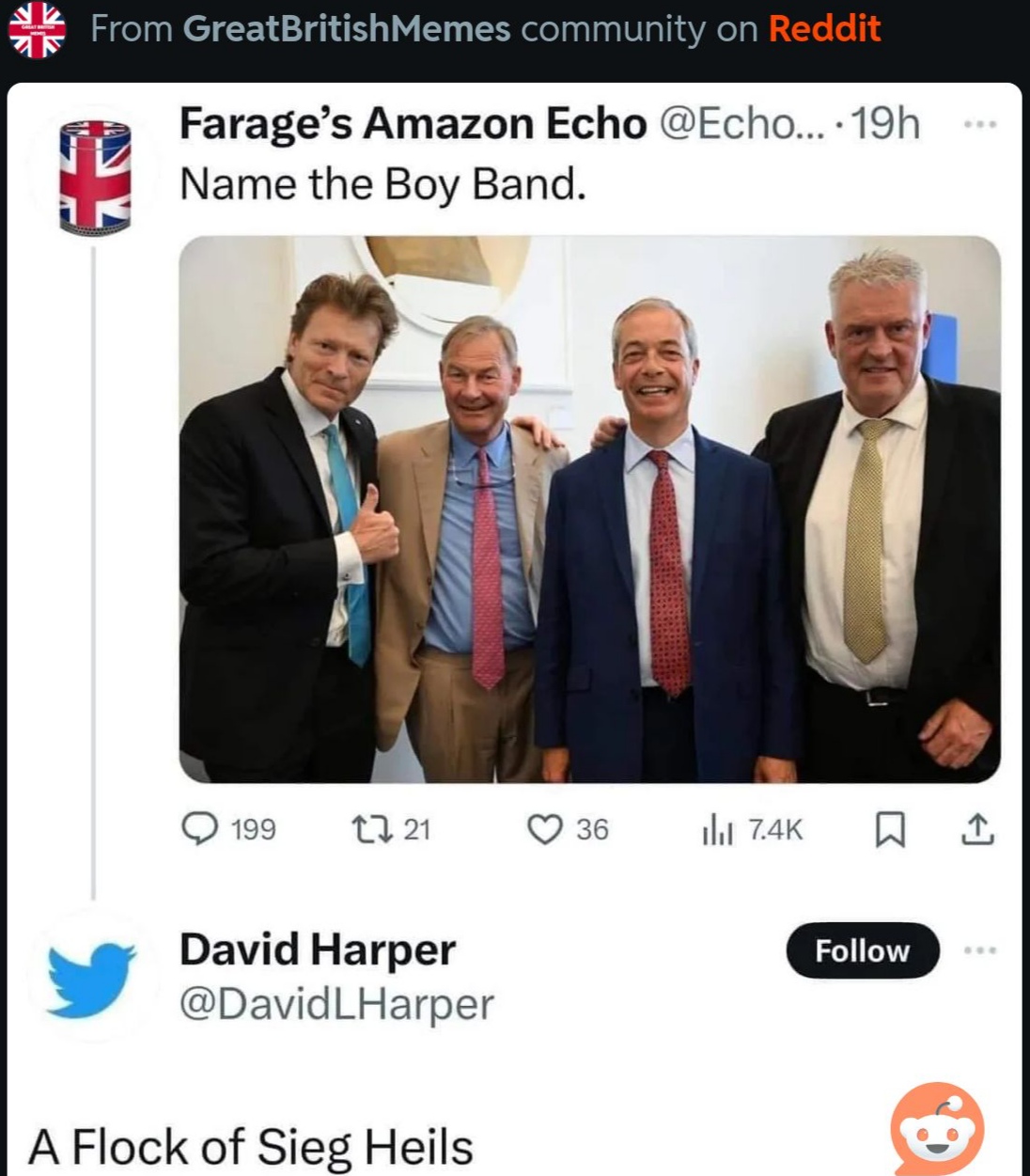
Task: View tweet analytics showing 7.4K
Action: point(718,829)
